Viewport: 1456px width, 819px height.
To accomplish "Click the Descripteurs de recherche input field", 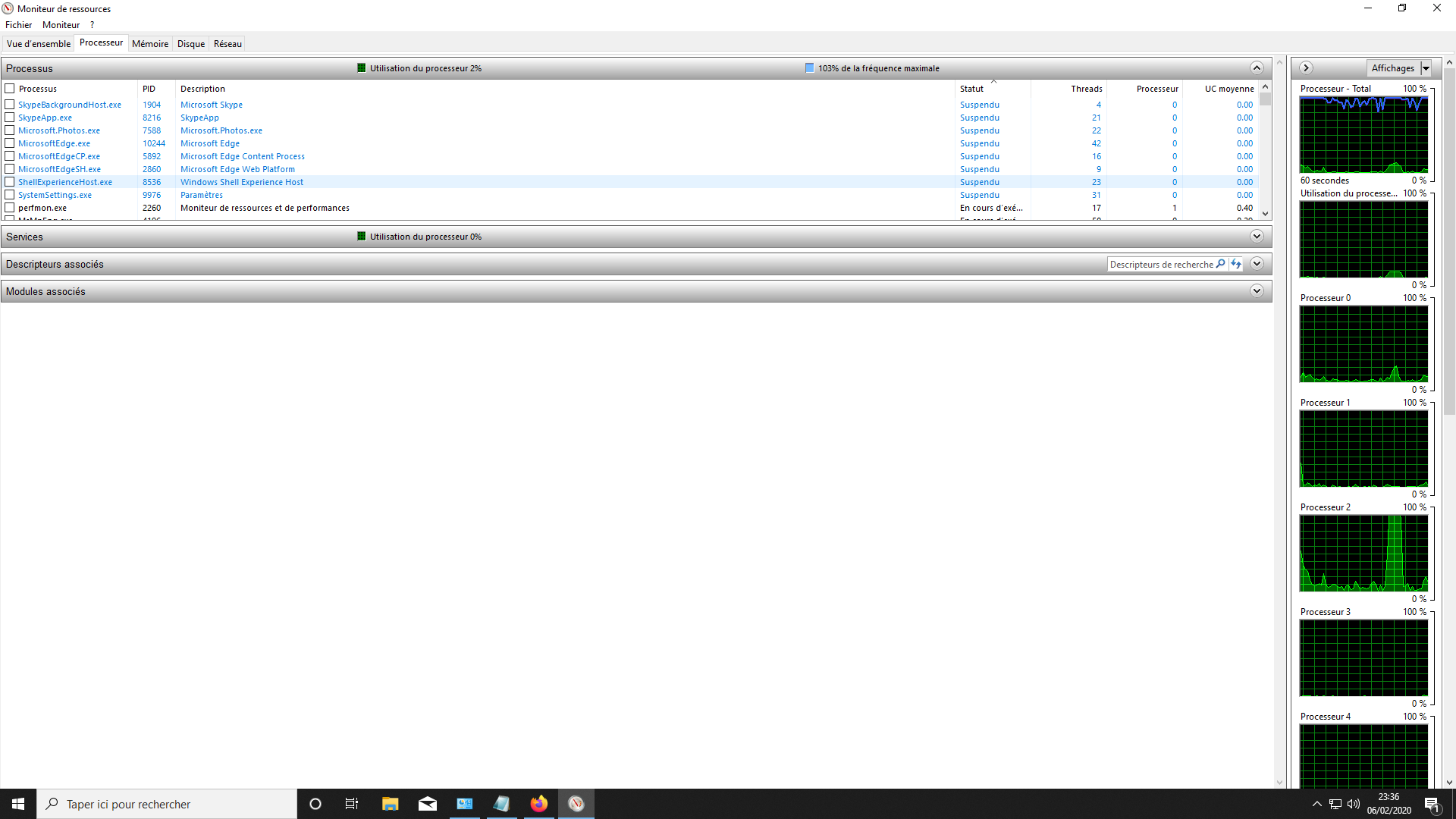I will (x=1160, y=265).
